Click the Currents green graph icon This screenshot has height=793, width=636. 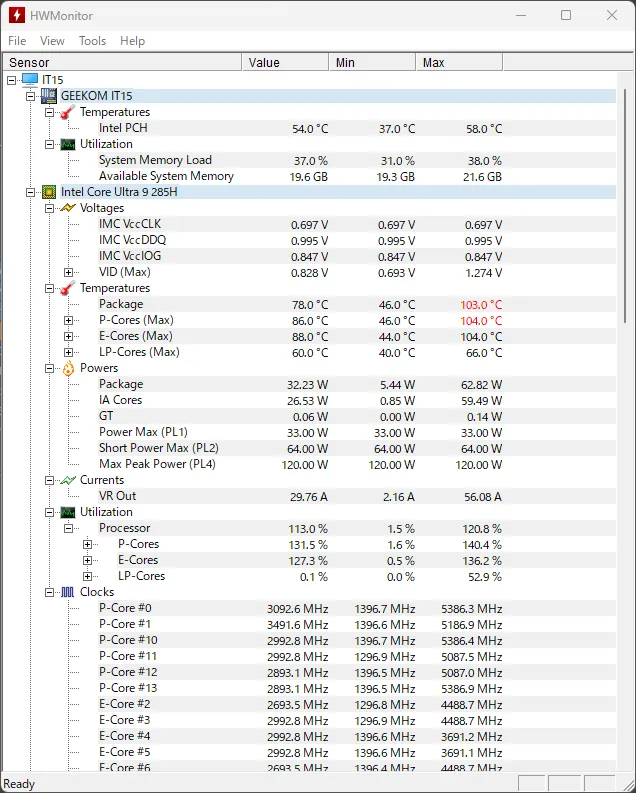coord(68,480)
